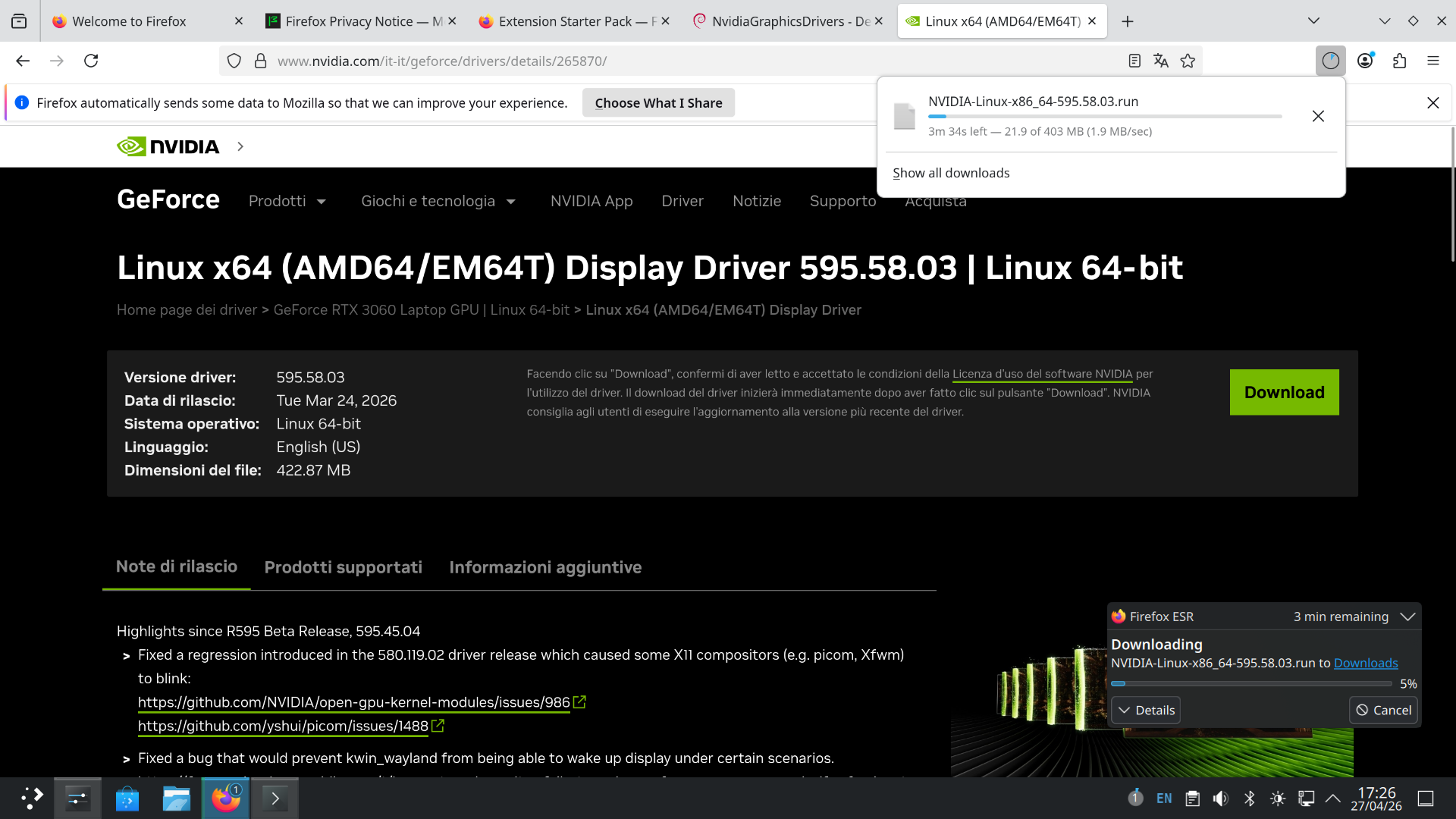Open the Firefox View icon at tab strip start
The width and height of the screenshot is (1456, 819).
tap(19, 21)
